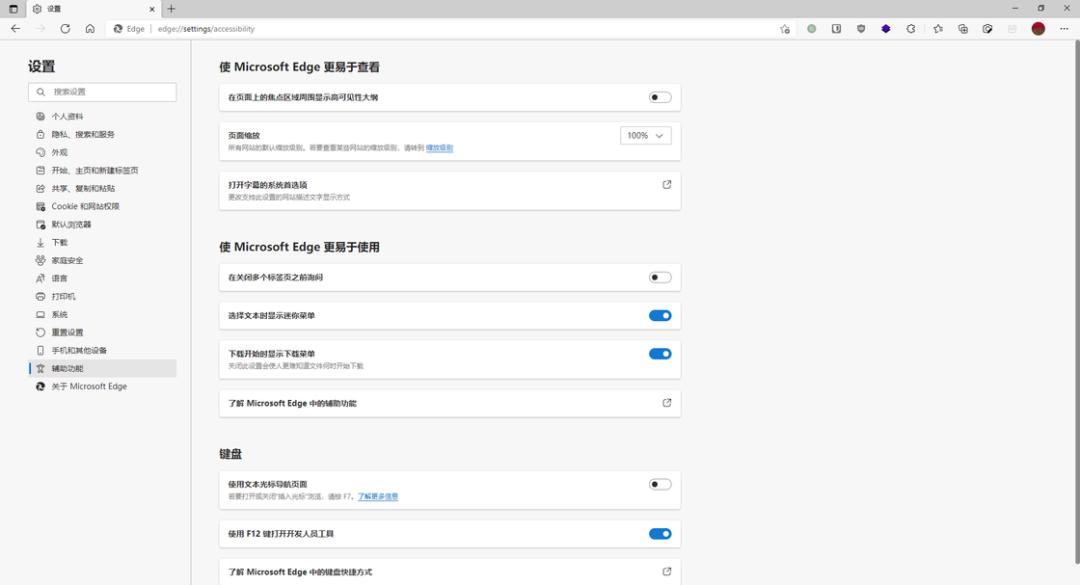Click the vertical scrollbar on the right edge

pyautogui.click(x=1077, y=302)
